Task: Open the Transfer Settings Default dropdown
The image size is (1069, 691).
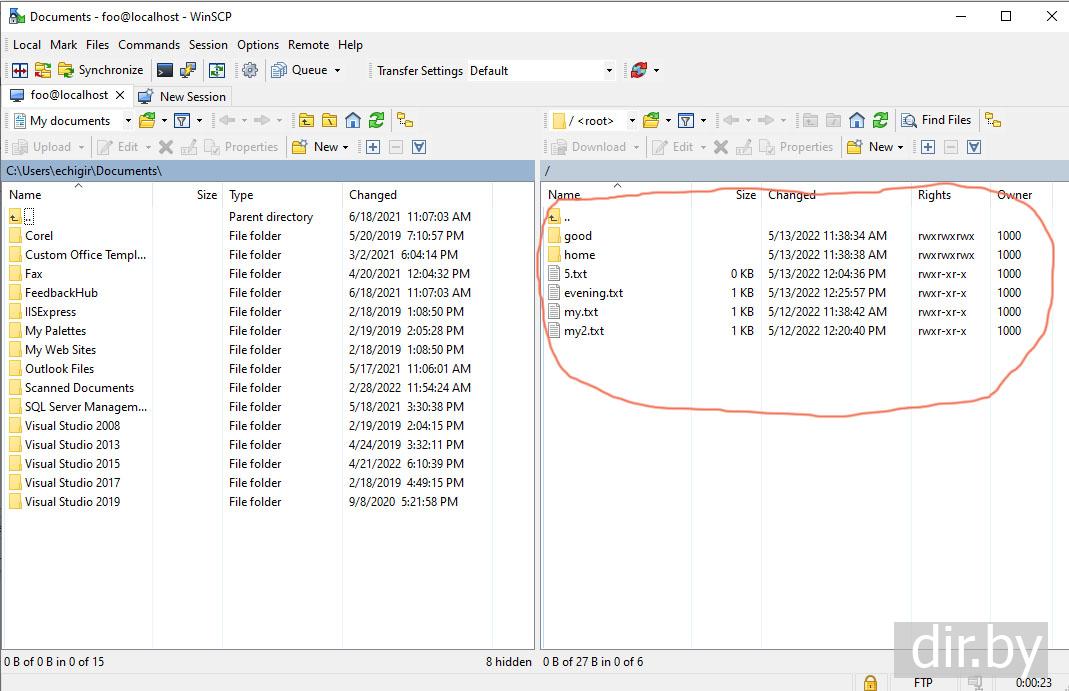Action: 608,71
